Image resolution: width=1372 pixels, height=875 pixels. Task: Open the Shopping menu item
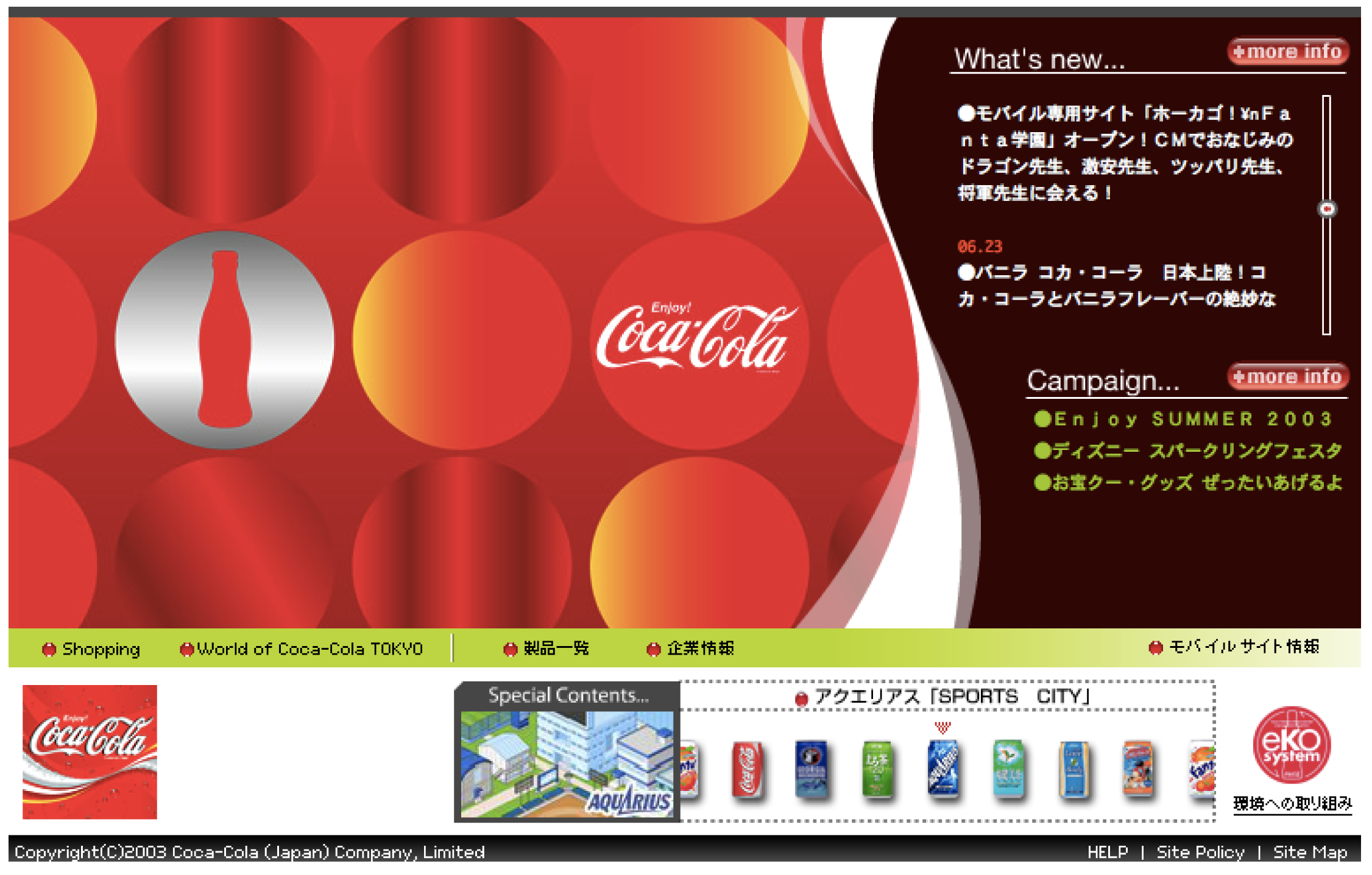(x=101, y=649)
